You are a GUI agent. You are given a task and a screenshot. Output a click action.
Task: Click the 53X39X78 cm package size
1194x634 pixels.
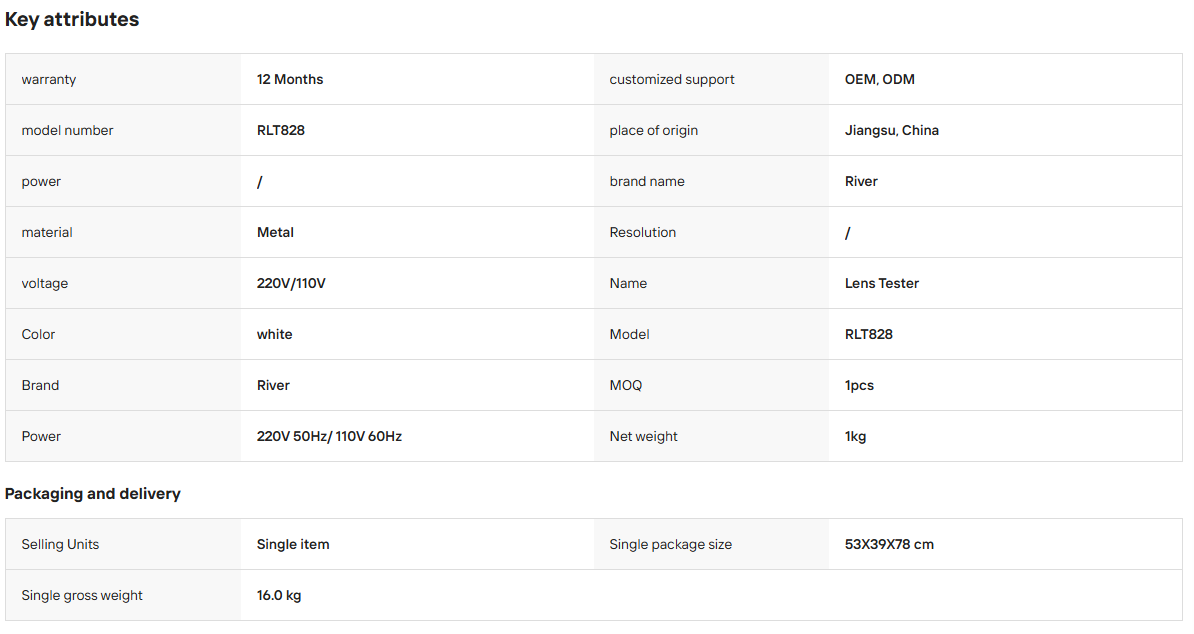tap(889, 544)
